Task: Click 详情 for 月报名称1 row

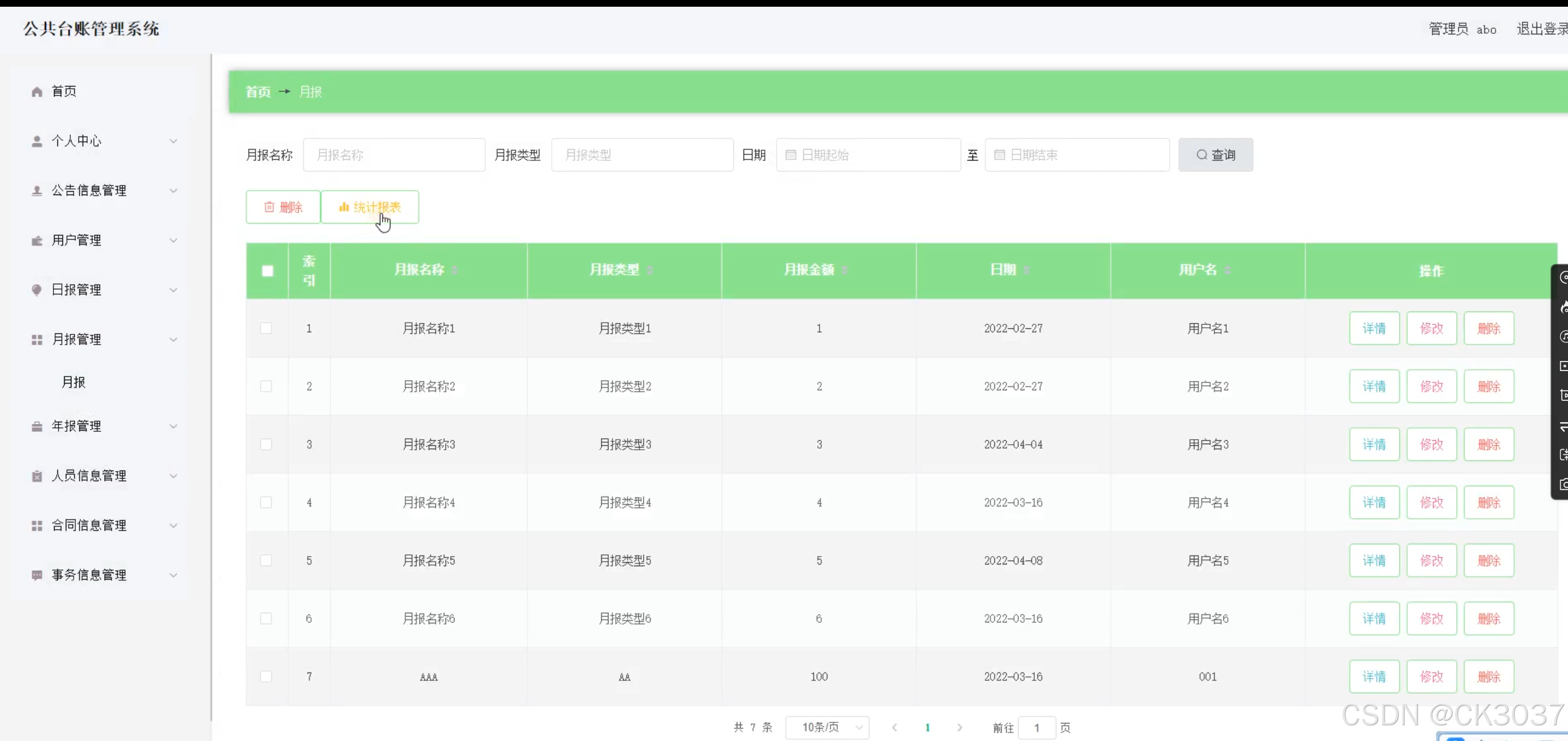Action: coord(1374,328)
